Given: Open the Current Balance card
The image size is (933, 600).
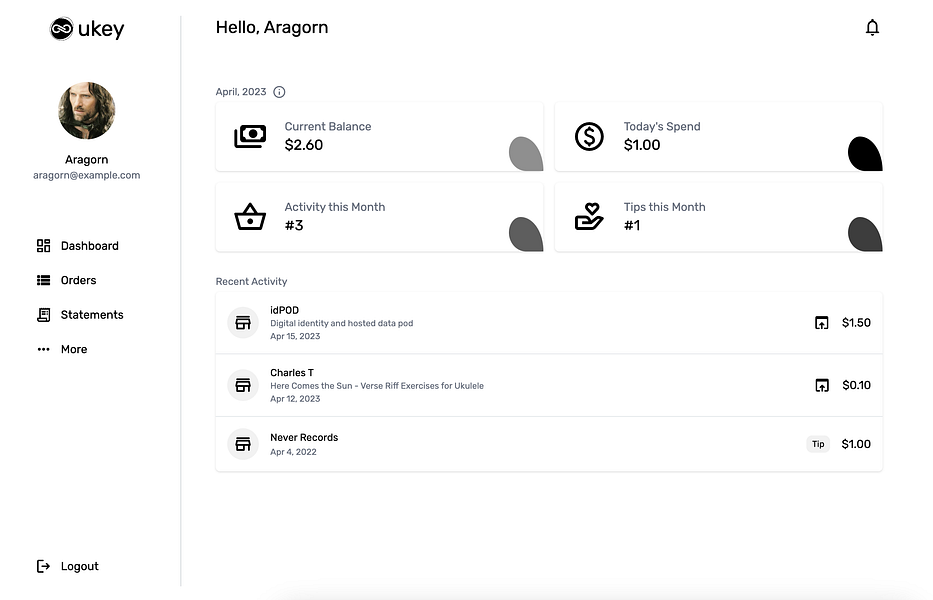Looking at the screenshot, I should point(380,136).
